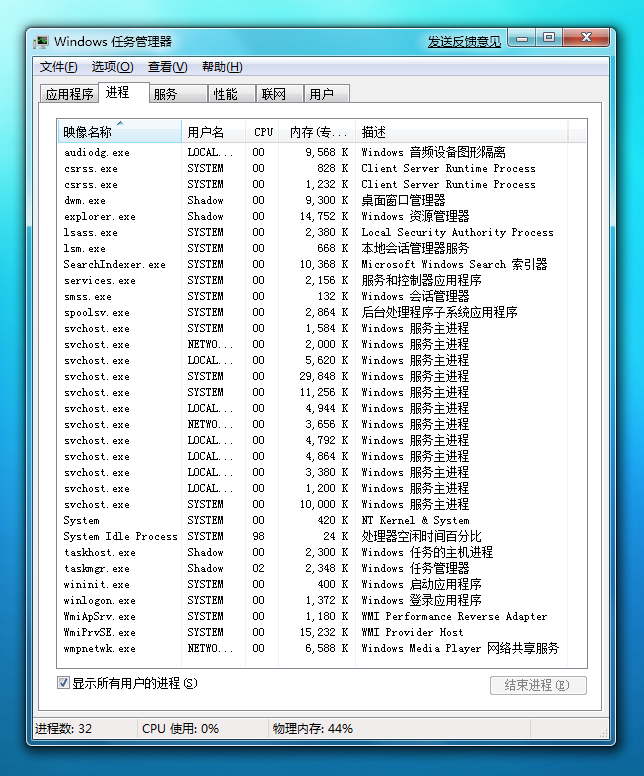Click the 发送反馈意见 link
This screenshot has width=644, height=776.
tap(464, 42)
